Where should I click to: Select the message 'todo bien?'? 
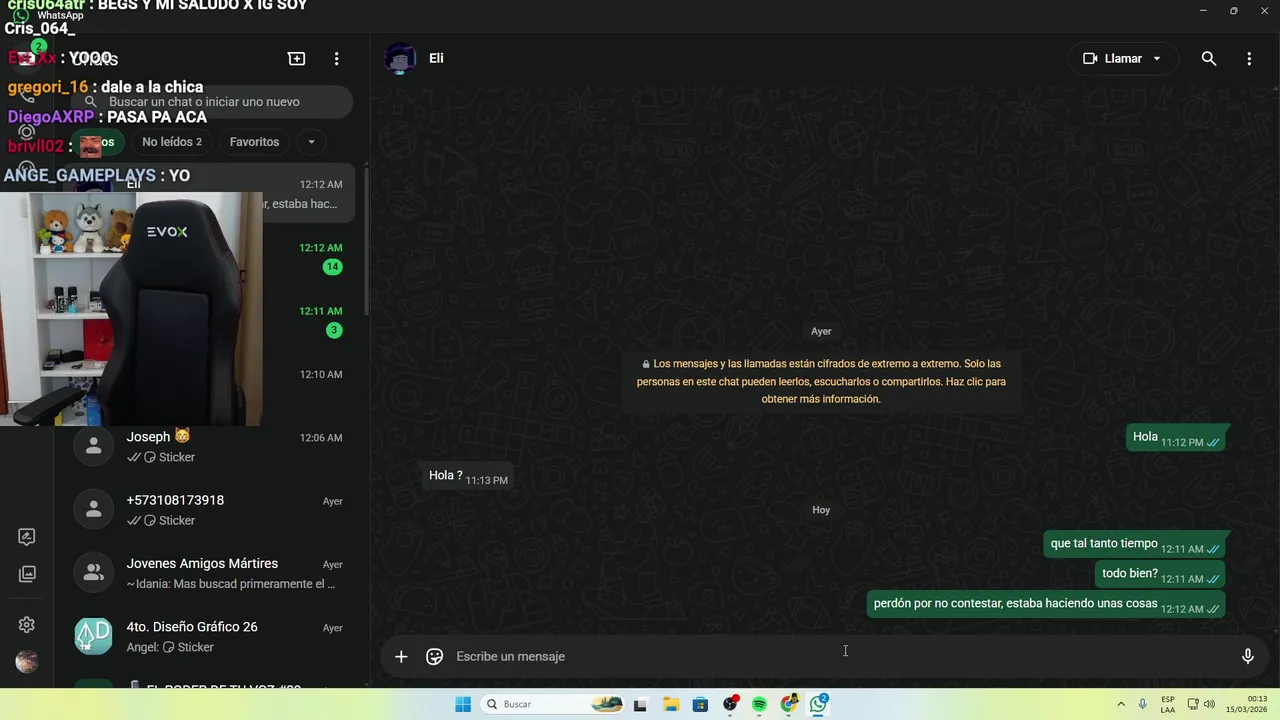(x=1160, y=574)
